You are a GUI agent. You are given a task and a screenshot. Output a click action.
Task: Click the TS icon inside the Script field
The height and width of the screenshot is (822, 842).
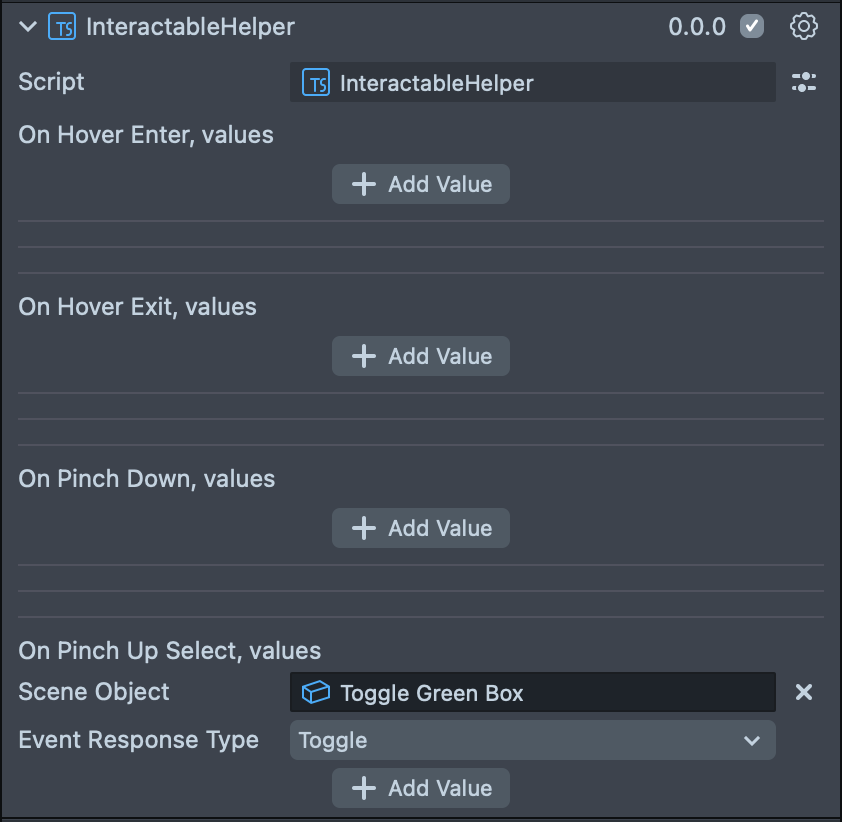tap(316, 83)
